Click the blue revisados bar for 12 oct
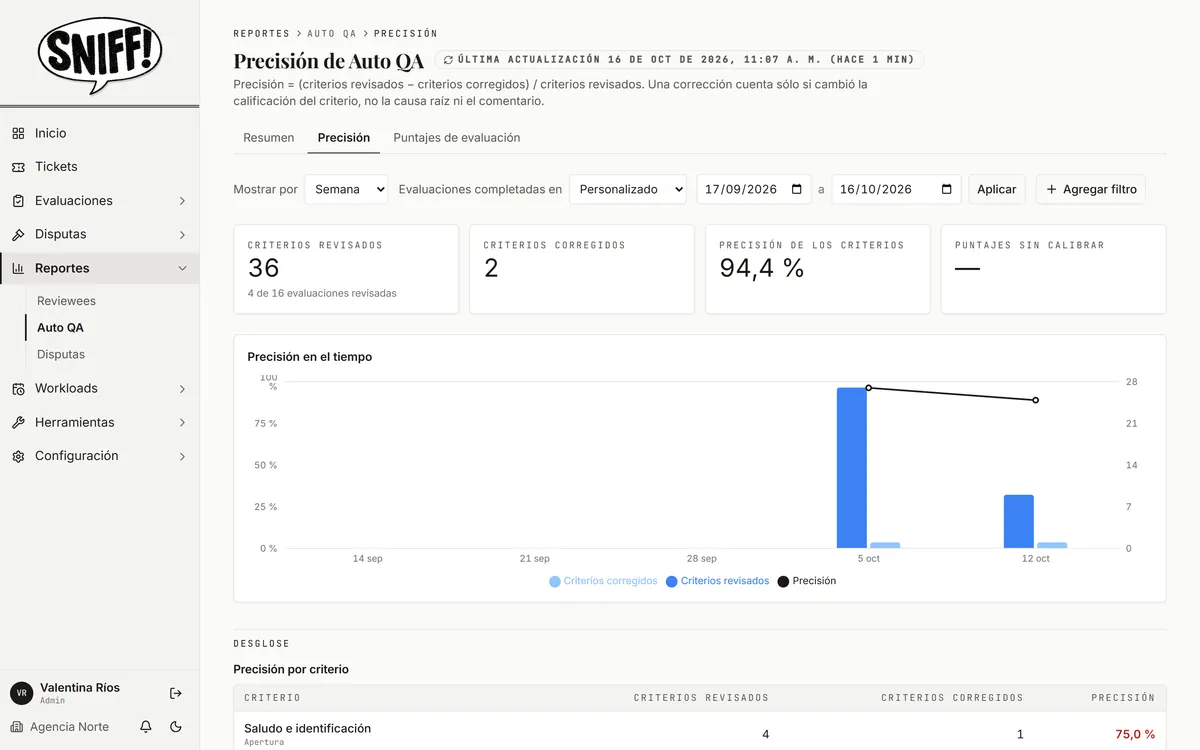Viewport: 1200px width, 750px height. click(x=1019, y=522)
